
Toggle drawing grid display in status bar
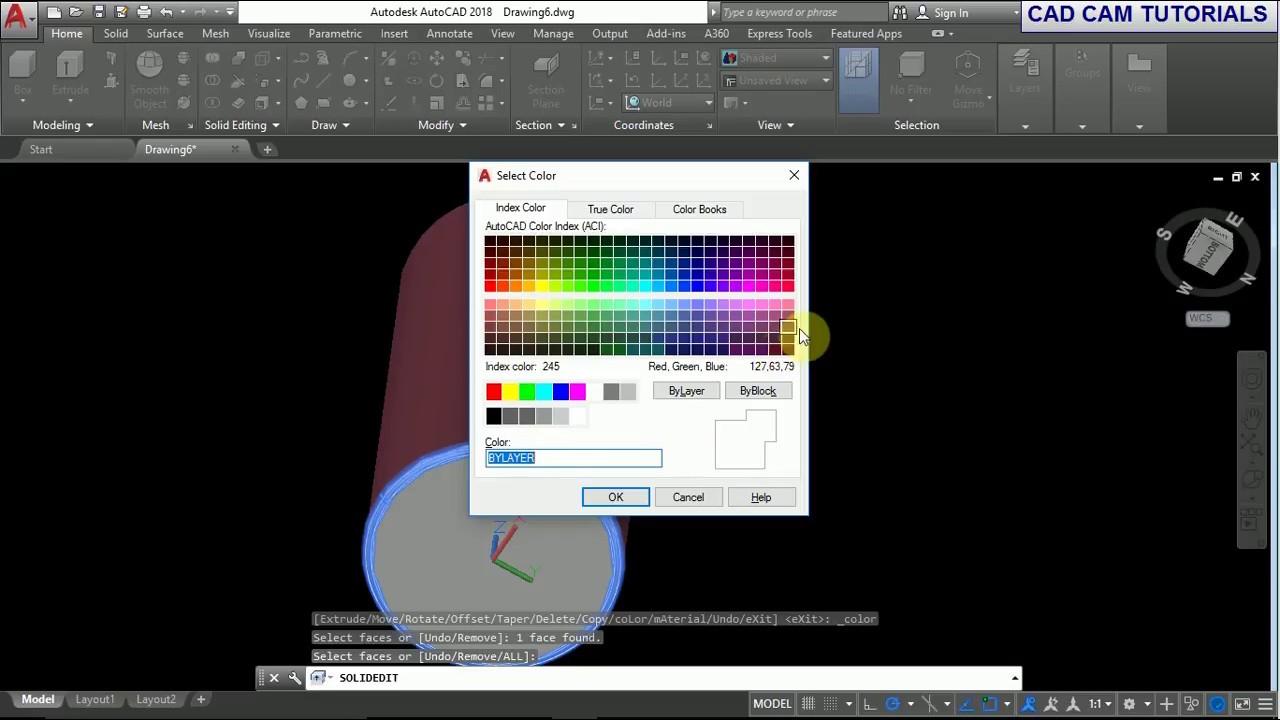click(x=808, y=704)
